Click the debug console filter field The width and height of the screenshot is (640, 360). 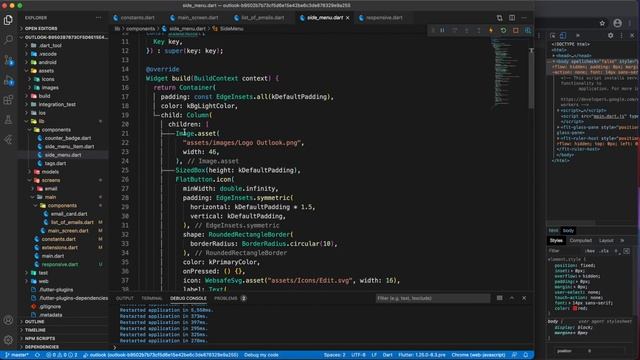point(433,298)
